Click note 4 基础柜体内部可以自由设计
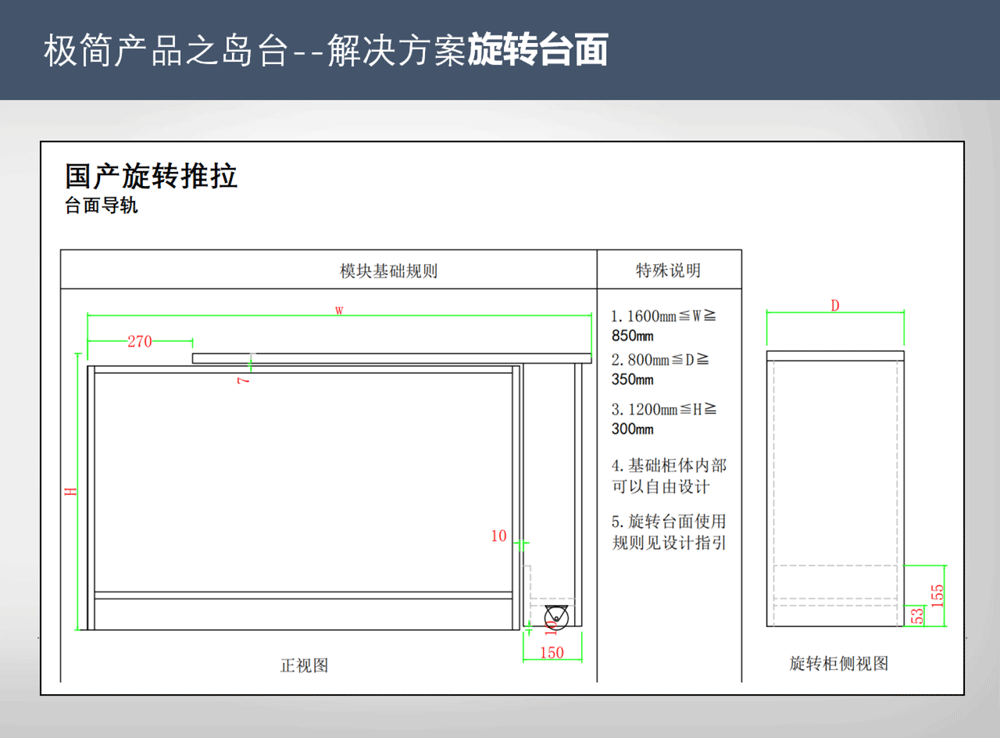Viewport: 1000px width, 738px height. [668, 476]
